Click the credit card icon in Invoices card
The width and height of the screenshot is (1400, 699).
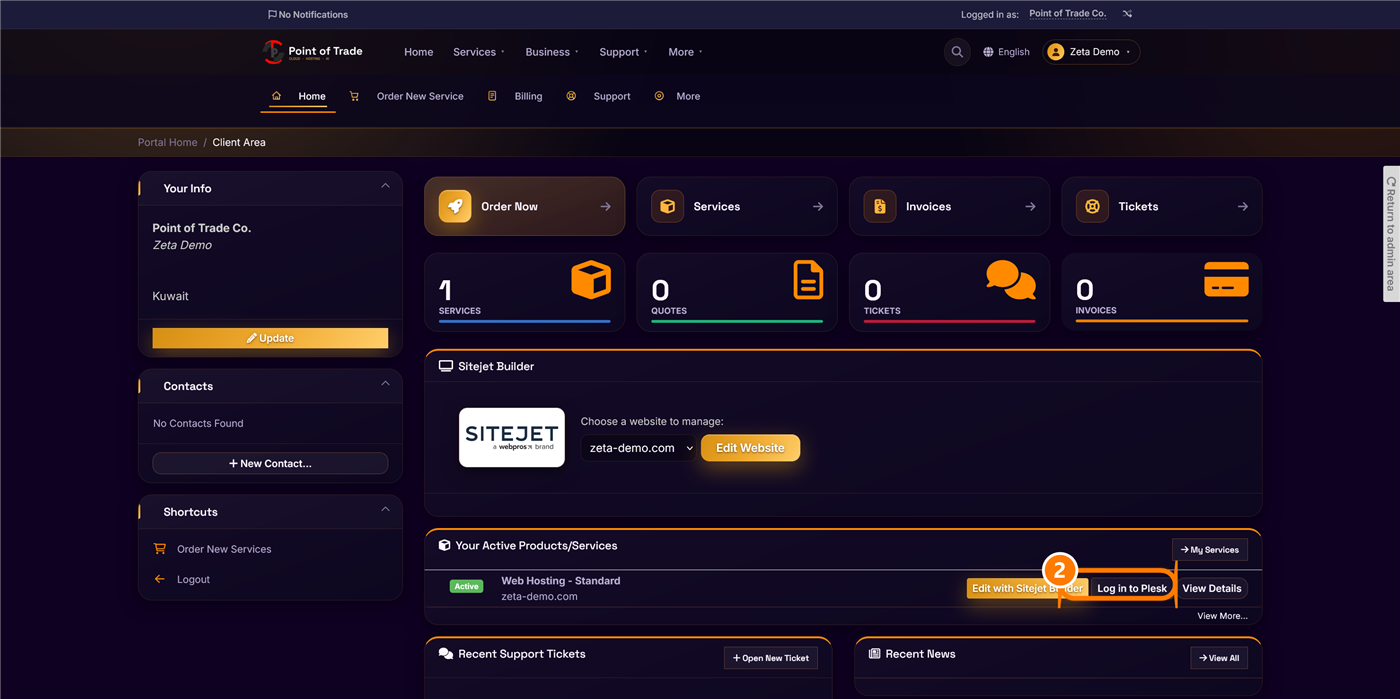tap(1226, 279)
